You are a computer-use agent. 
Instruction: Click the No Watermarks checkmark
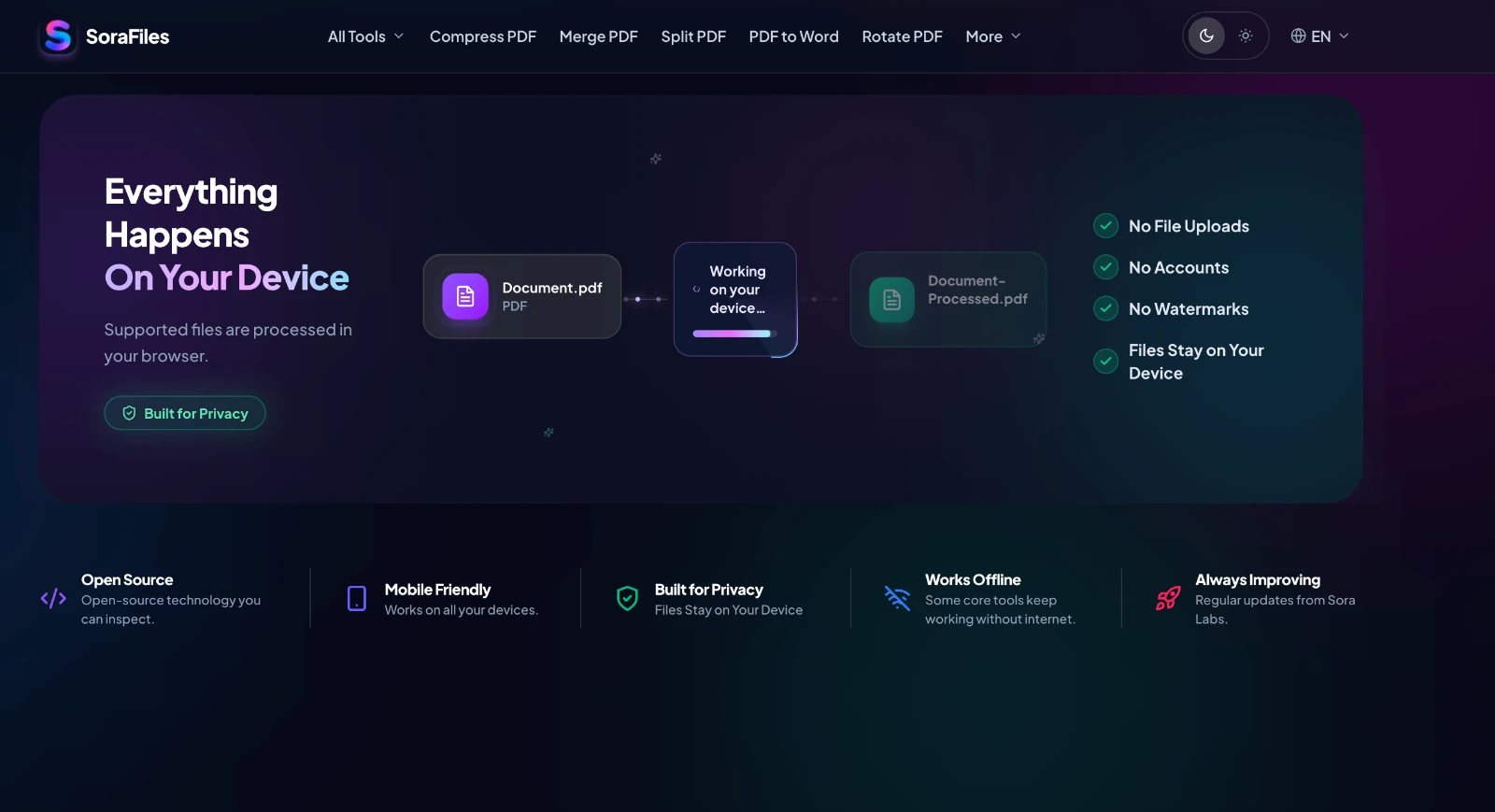pyautogui.click(x=1105, y=308)
